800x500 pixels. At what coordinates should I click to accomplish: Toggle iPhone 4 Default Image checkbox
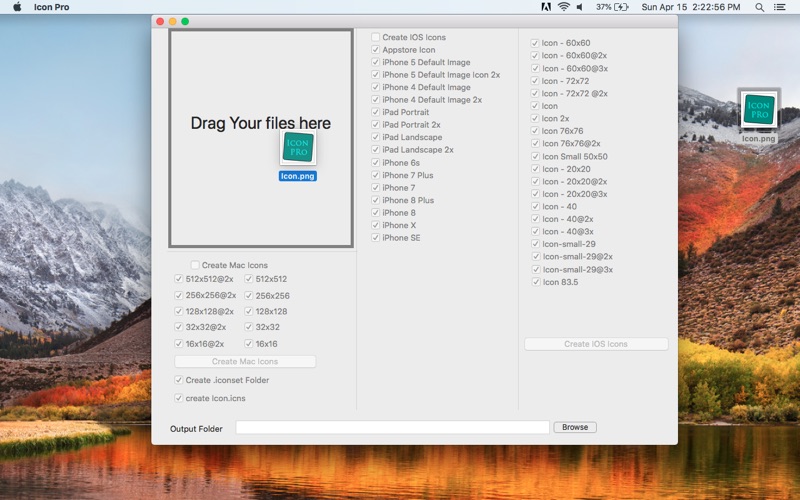pos(376,87)
